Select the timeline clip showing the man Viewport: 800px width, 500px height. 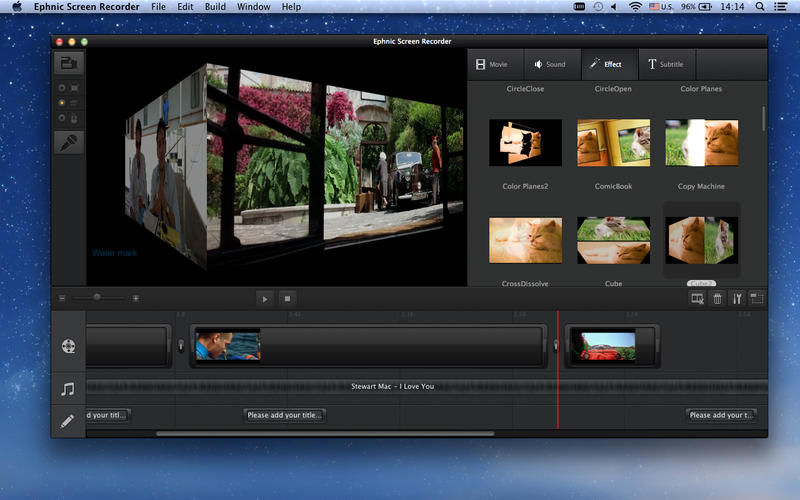pyautogui.click(x=368, y=346)
